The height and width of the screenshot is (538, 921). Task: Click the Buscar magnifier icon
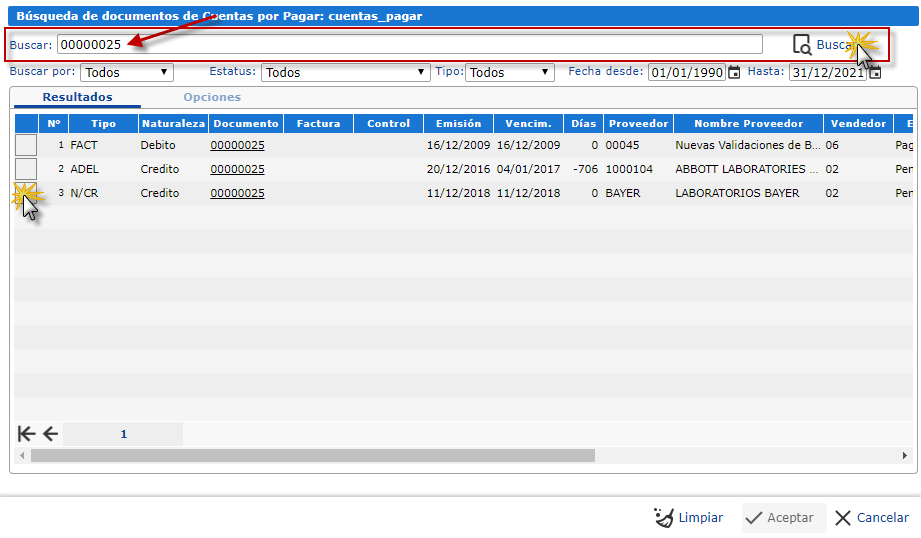(x=802, y=45)
